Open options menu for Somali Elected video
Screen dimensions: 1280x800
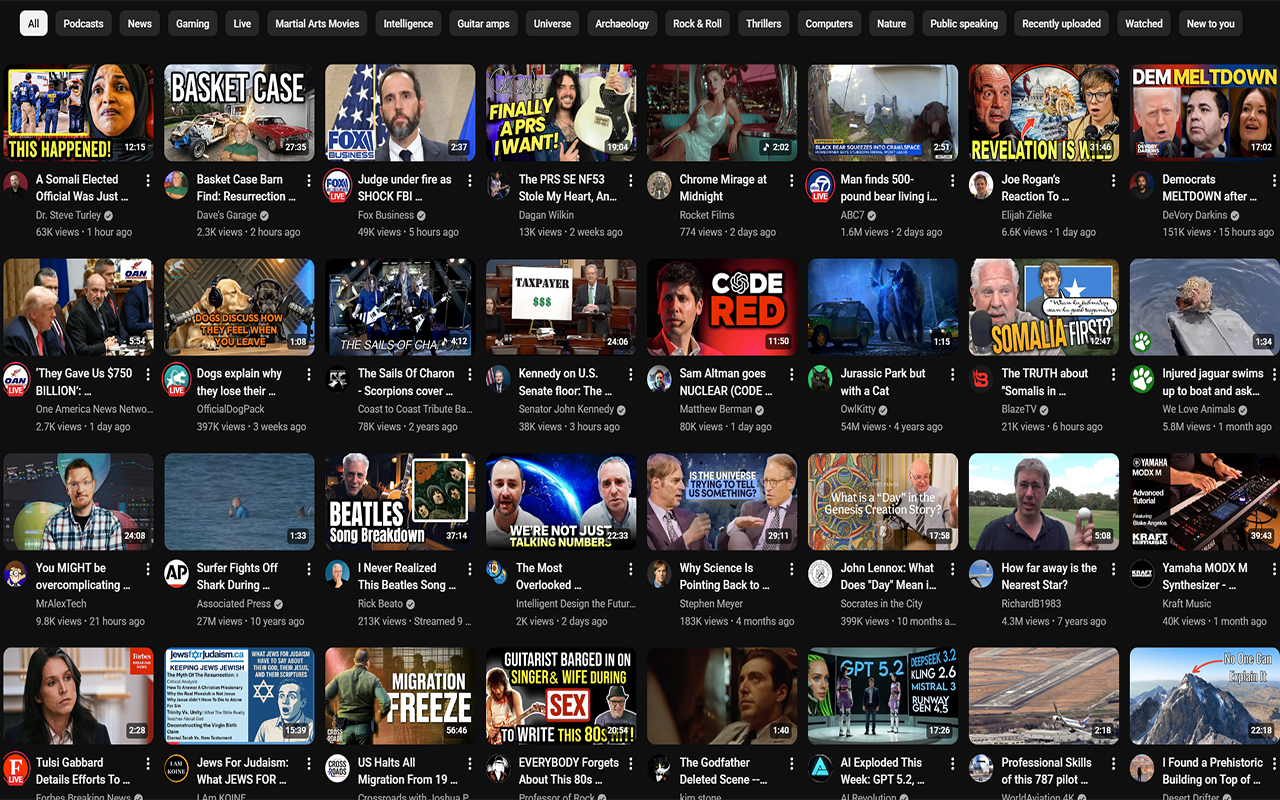[148, 180]
